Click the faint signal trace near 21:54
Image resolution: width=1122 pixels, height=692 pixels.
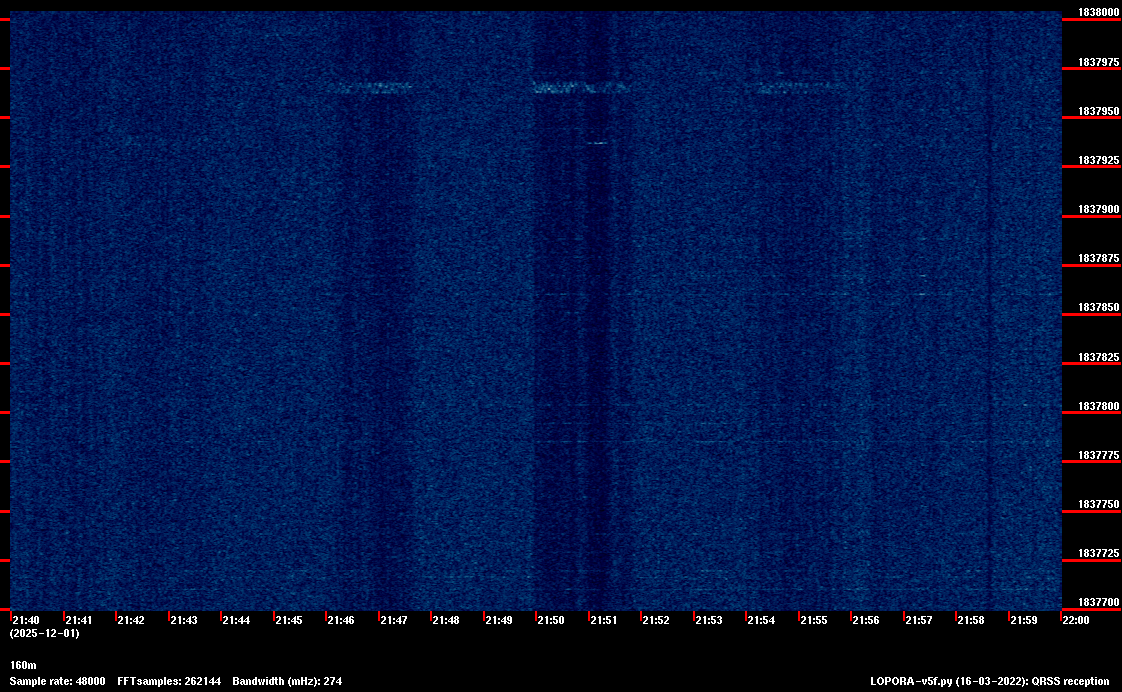tap(799, 87)
